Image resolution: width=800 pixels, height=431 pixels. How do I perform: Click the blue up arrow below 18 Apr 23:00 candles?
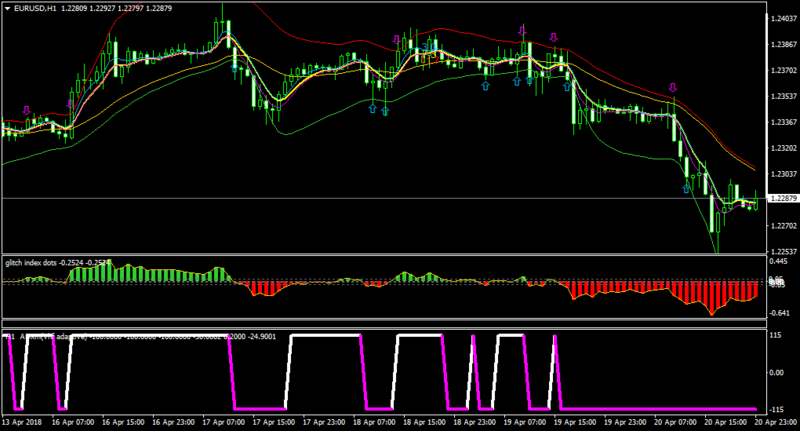click(x=486, y=86)
